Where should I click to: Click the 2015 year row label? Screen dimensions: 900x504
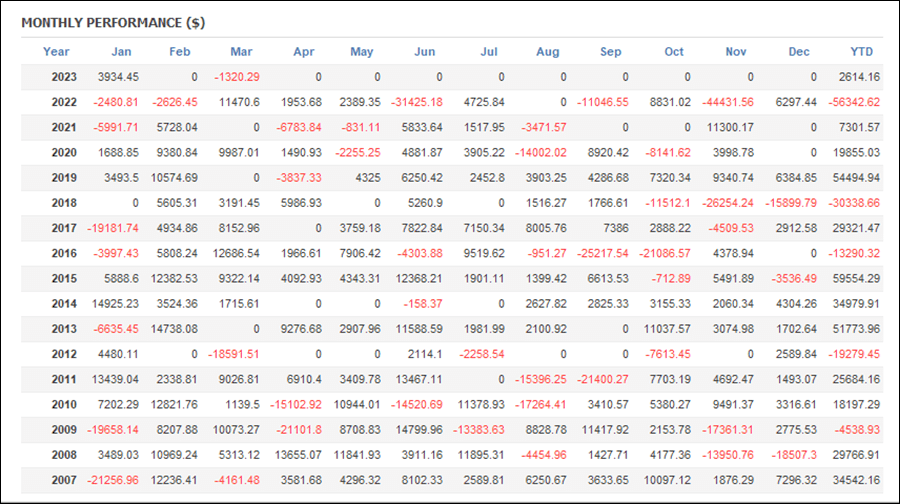(64, 278)
